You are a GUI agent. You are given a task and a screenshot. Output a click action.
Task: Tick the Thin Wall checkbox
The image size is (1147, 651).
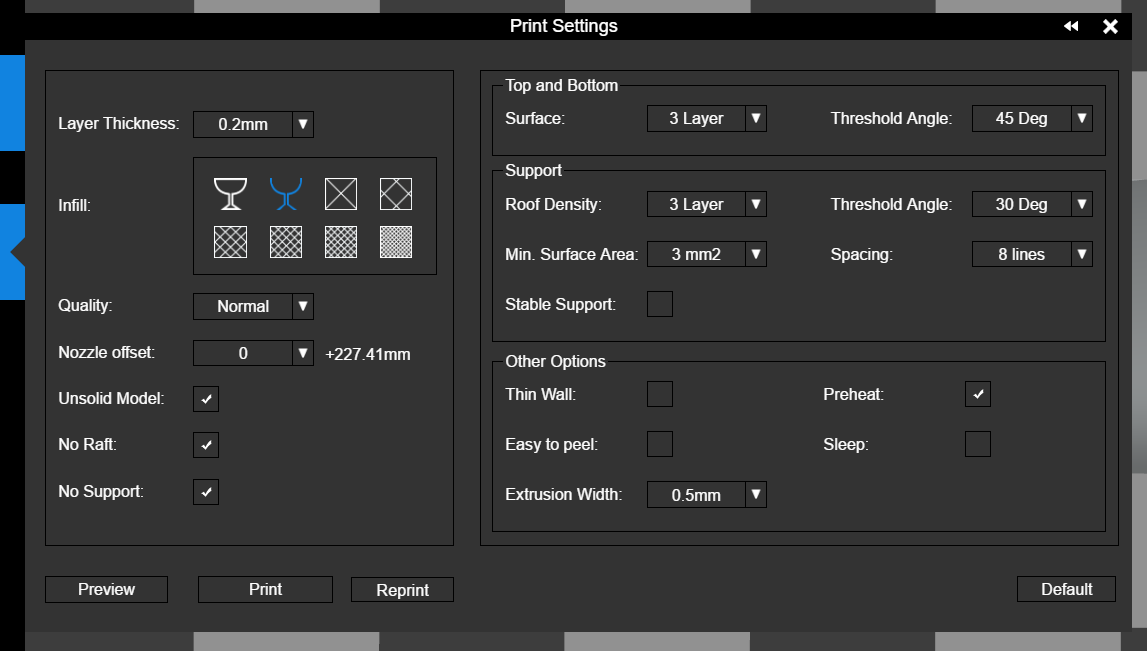tap(660, 394)
